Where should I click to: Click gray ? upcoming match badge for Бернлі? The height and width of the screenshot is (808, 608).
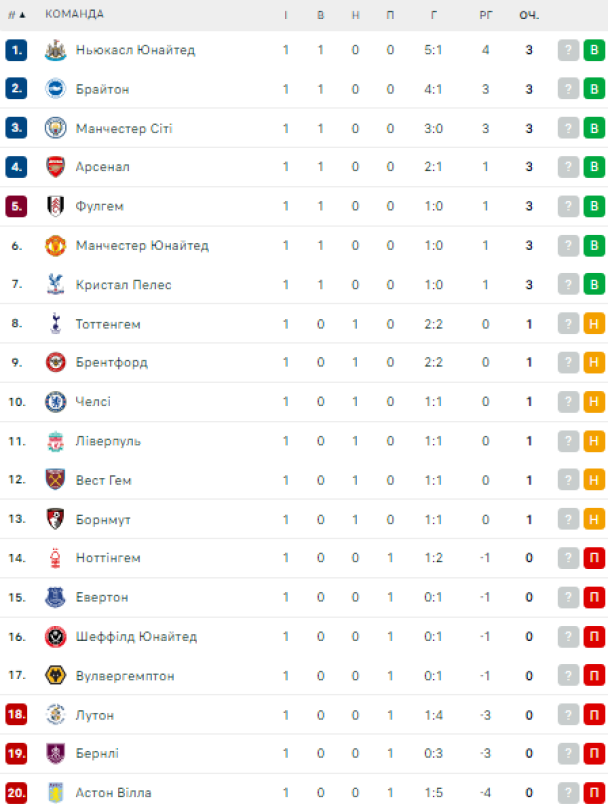click(568, 753)
